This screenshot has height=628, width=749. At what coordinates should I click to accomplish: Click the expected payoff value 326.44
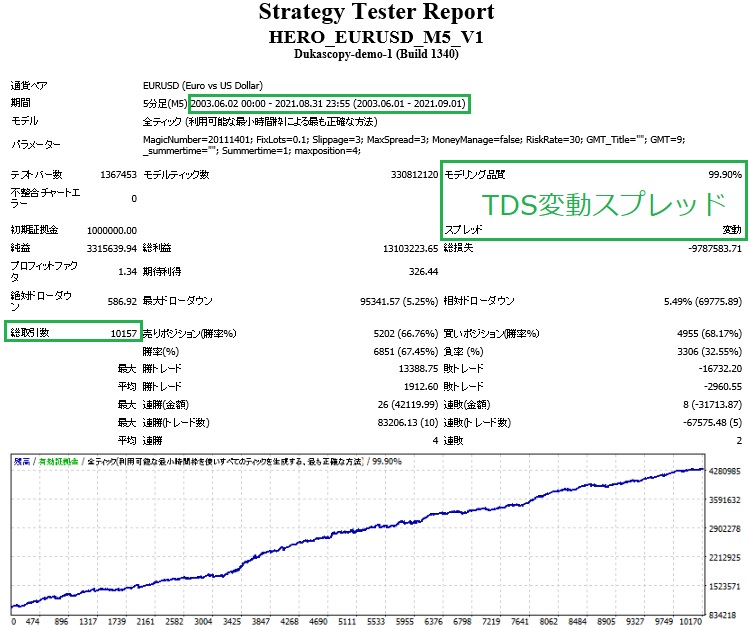(423, 272)
